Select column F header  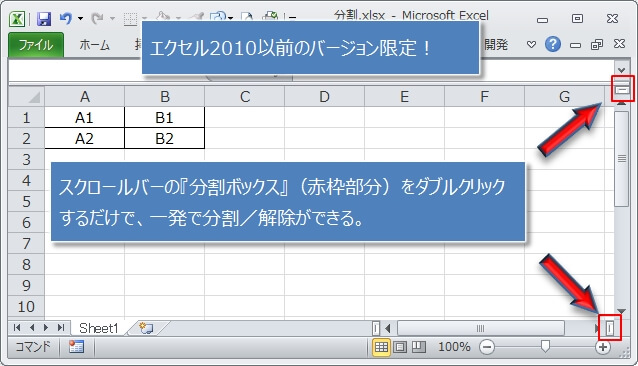pos(484,97)
